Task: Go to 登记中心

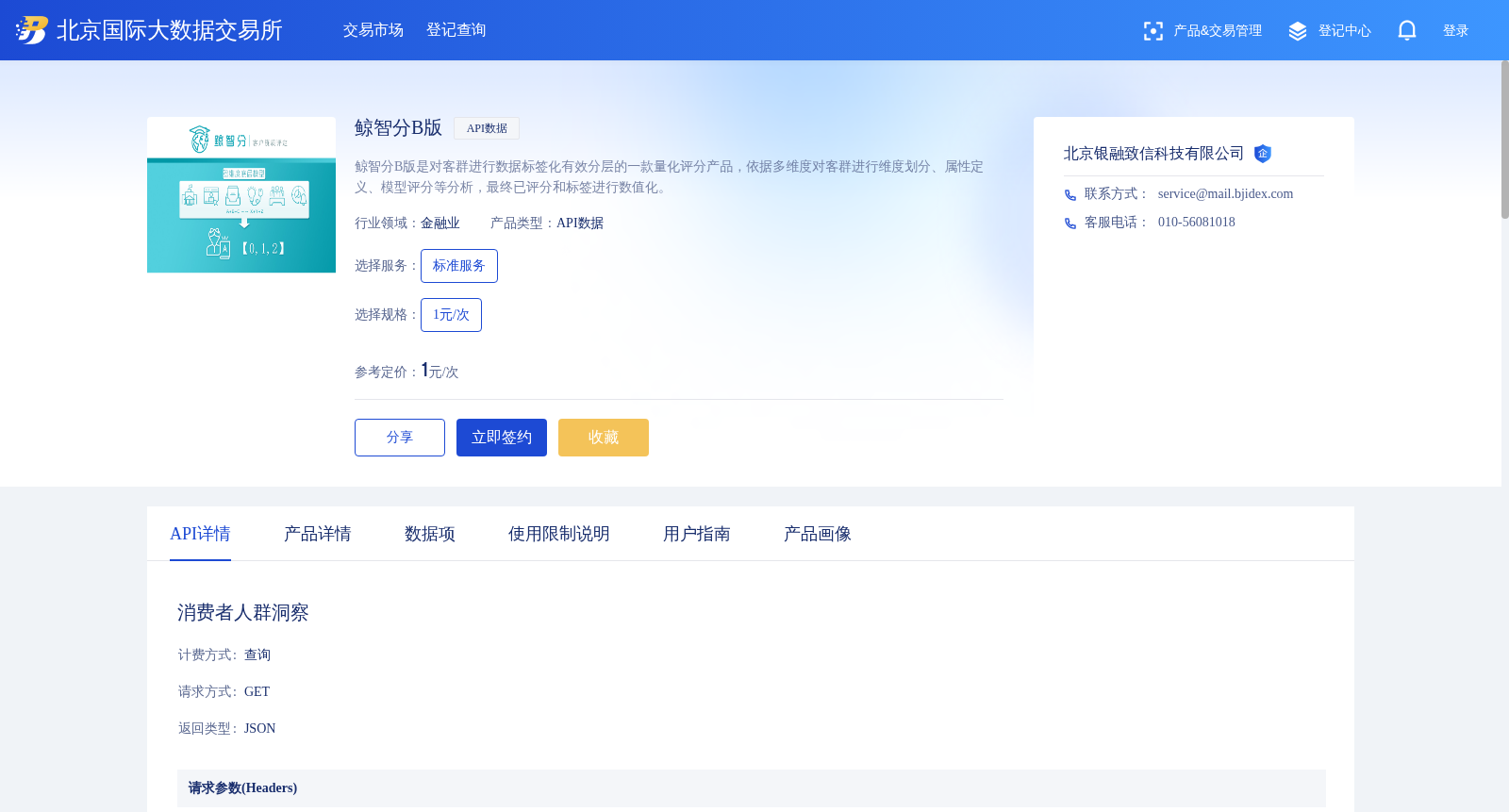Action: pyautogui.click(x=1345, y=31)
